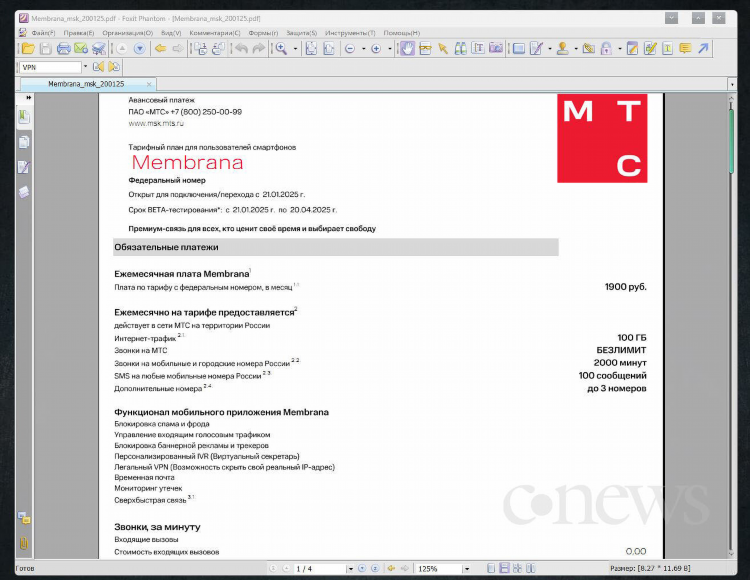Find previous VPN search result

pyautogui.click(x=98, y=67)
